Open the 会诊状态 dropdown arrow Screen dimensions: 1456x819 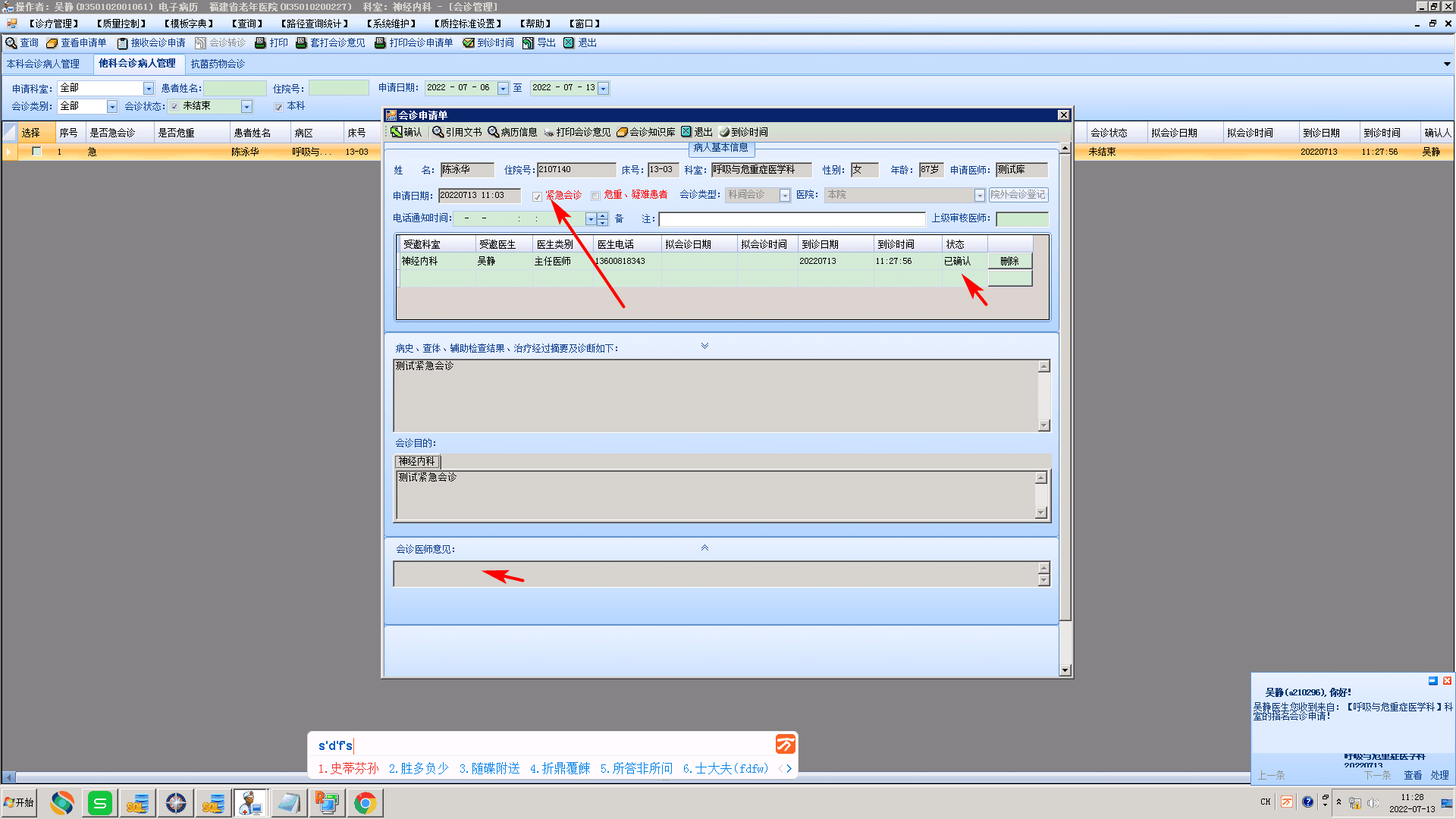[x=246, y=107]
